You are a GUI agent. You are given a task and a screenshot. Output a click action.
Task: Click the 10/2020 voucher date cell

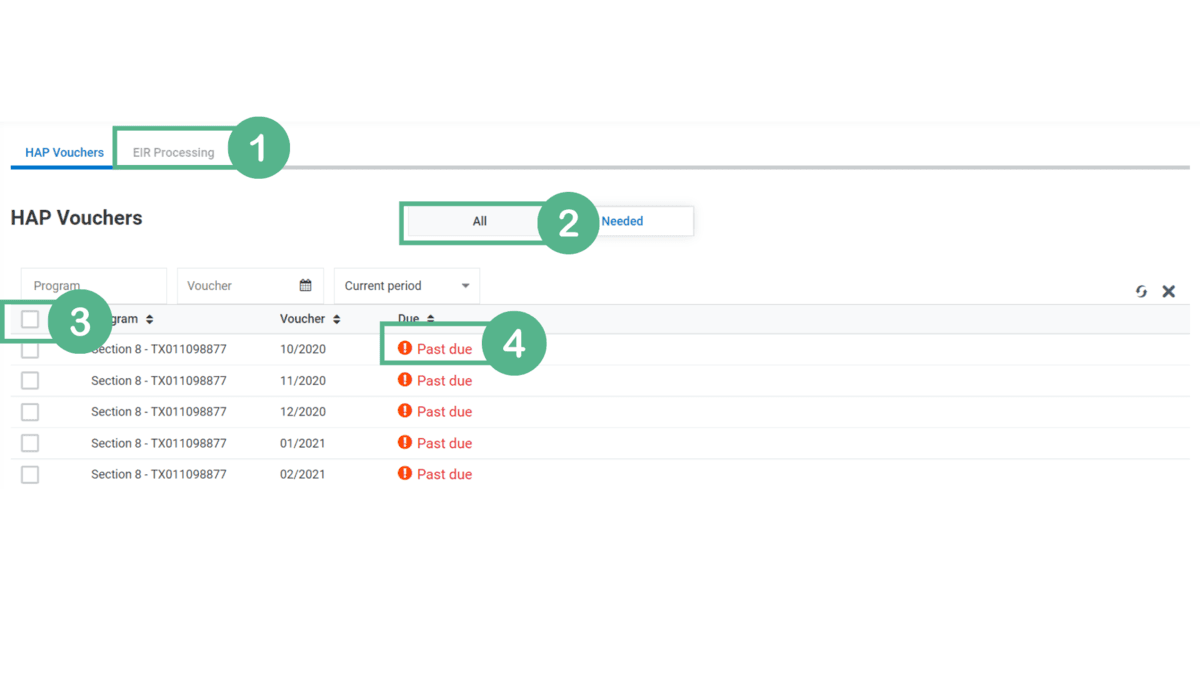303,349
